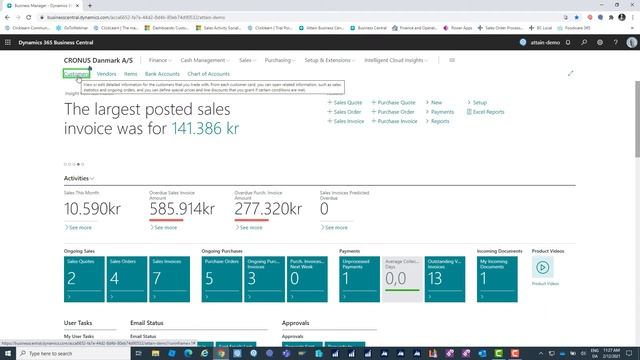Create a new Sales Invoice
This screenshot has height=360, width=640.
point(346,121)
